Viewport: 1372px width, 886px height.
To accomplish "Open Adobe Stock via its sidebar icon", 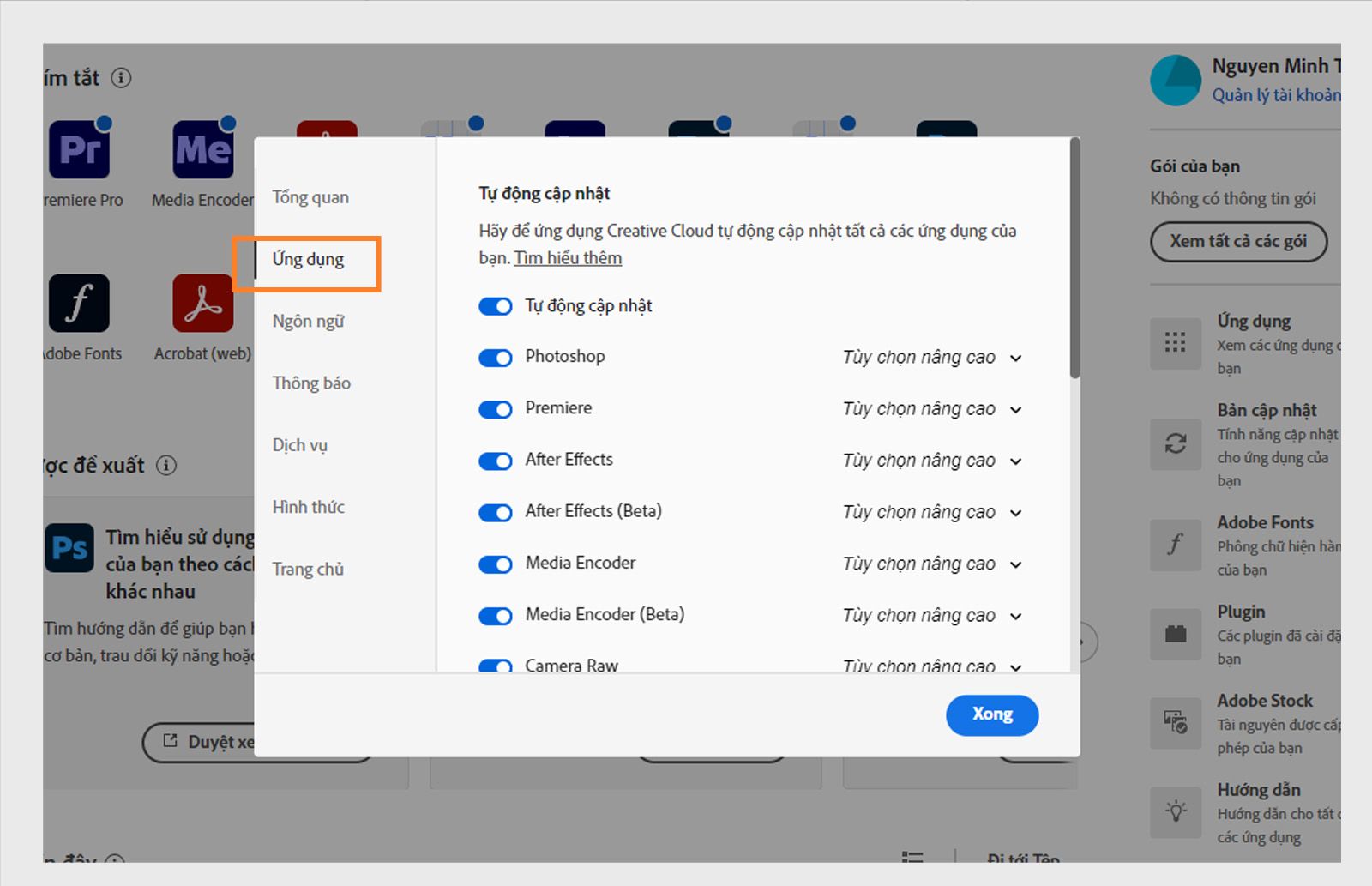I will (1175, 723).
